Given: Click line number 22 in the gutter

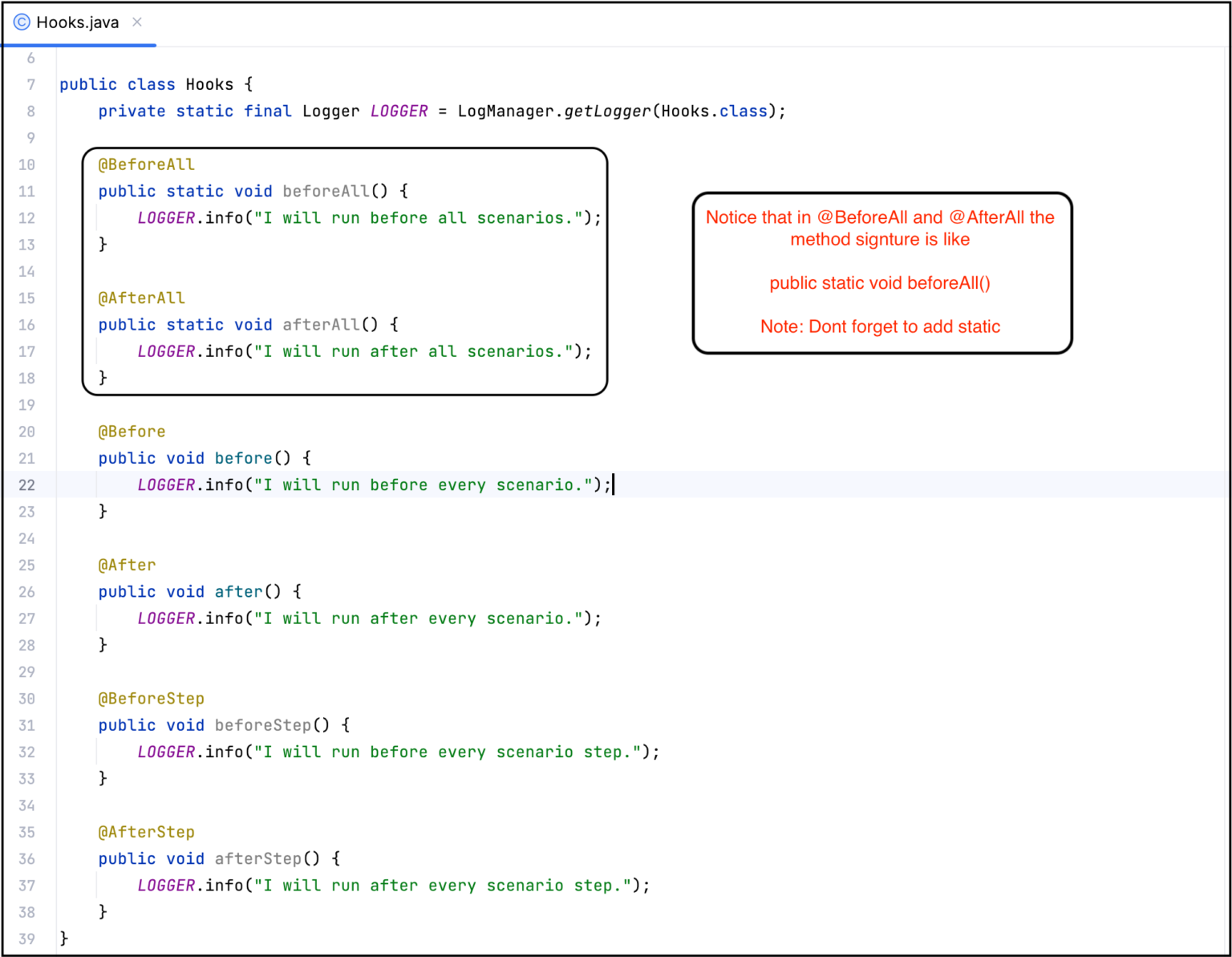Looking at the screenshot, I should (26, 485).
